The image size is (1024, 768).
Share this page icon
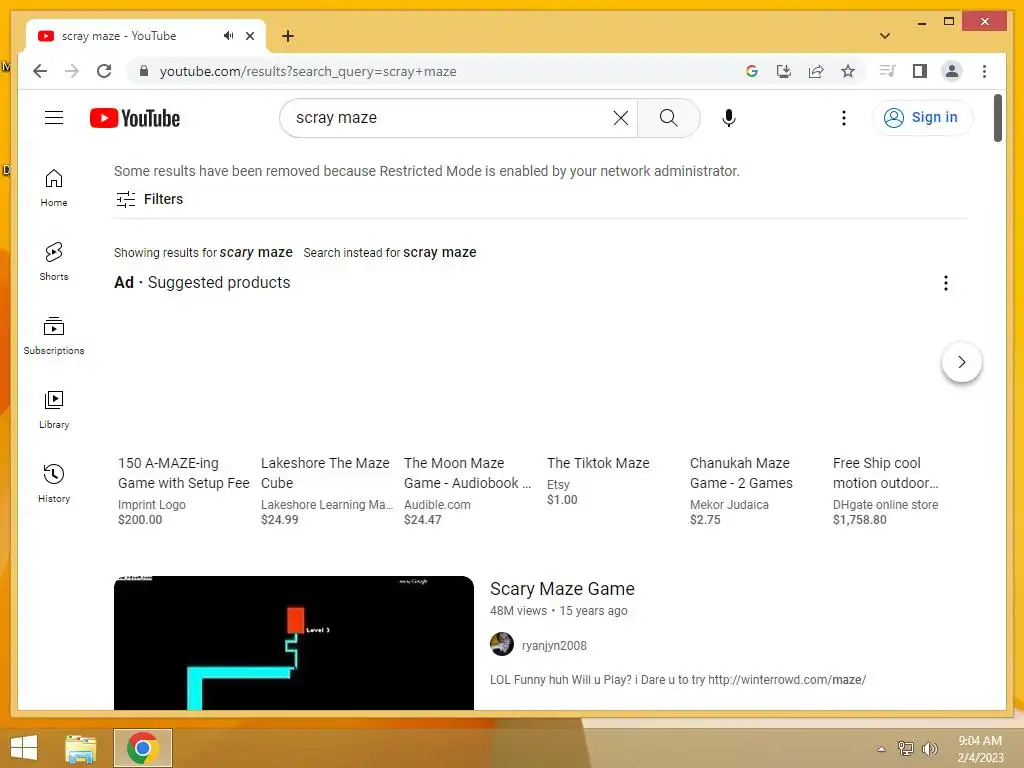tap(816, 71)
